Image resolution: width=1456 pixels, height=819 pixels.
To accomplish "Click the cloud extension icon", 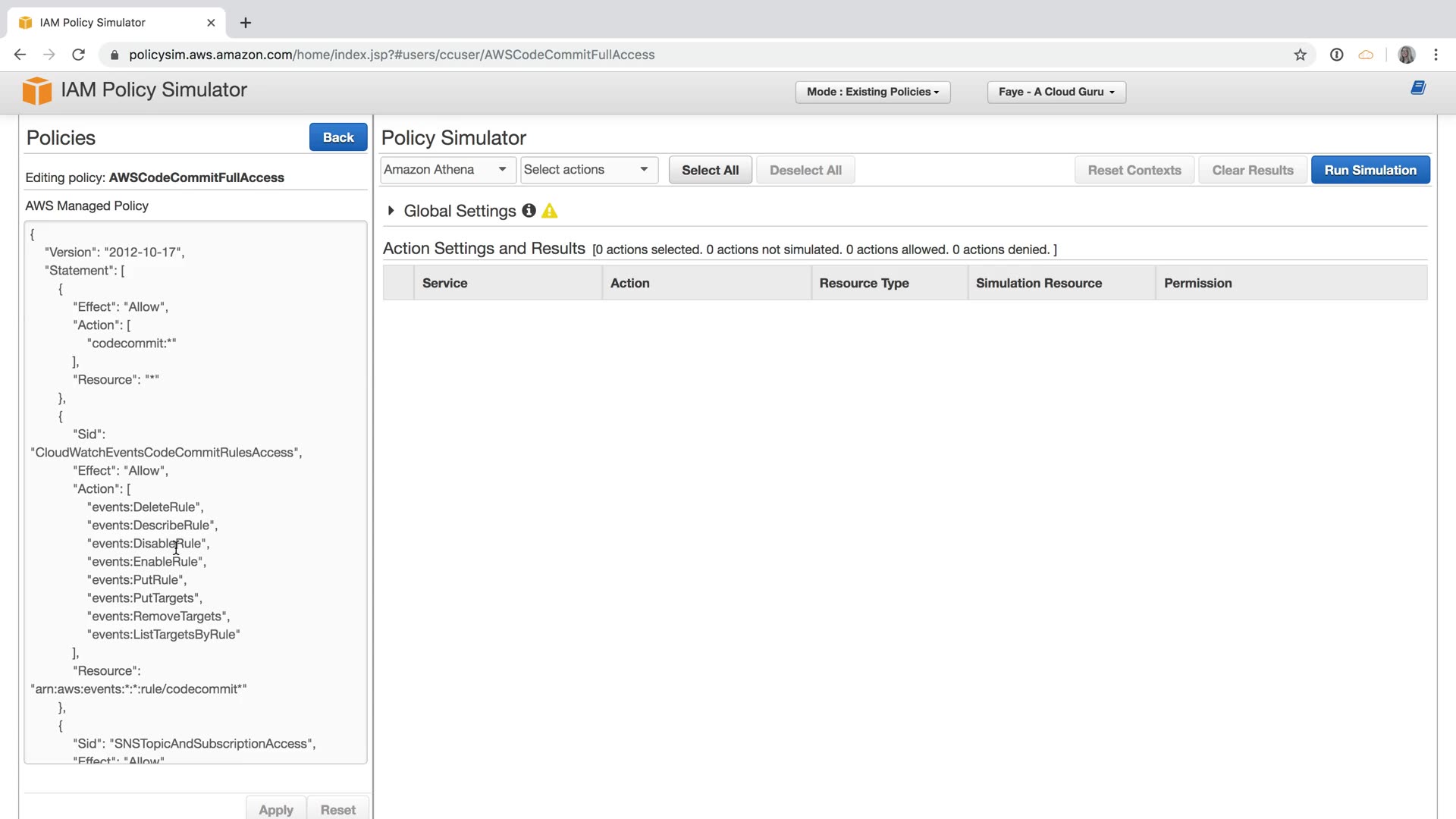I will point(1366,55).
